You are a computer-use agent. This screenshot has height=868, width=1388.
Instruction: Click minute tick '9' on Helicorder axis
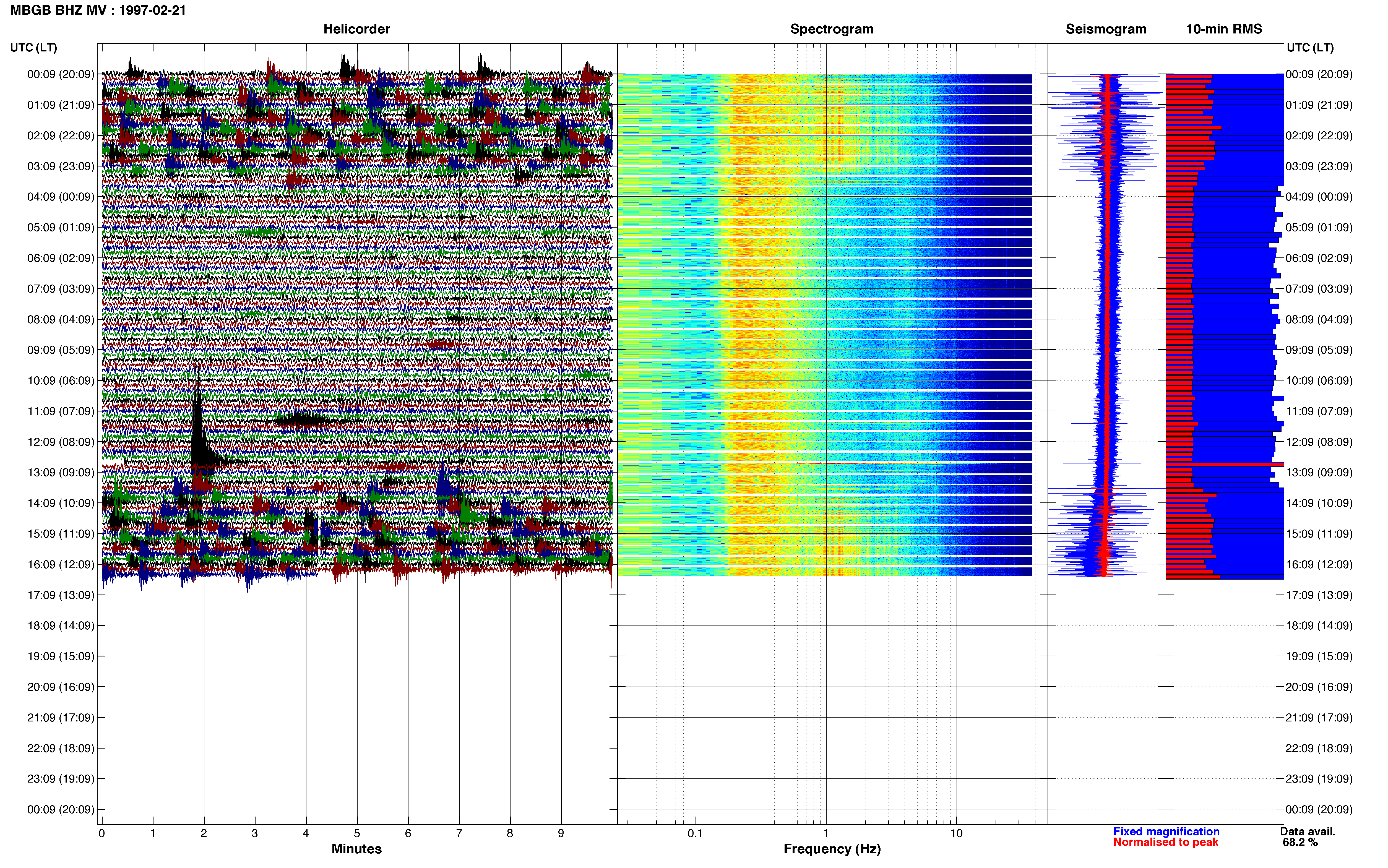tap(561, 833)
